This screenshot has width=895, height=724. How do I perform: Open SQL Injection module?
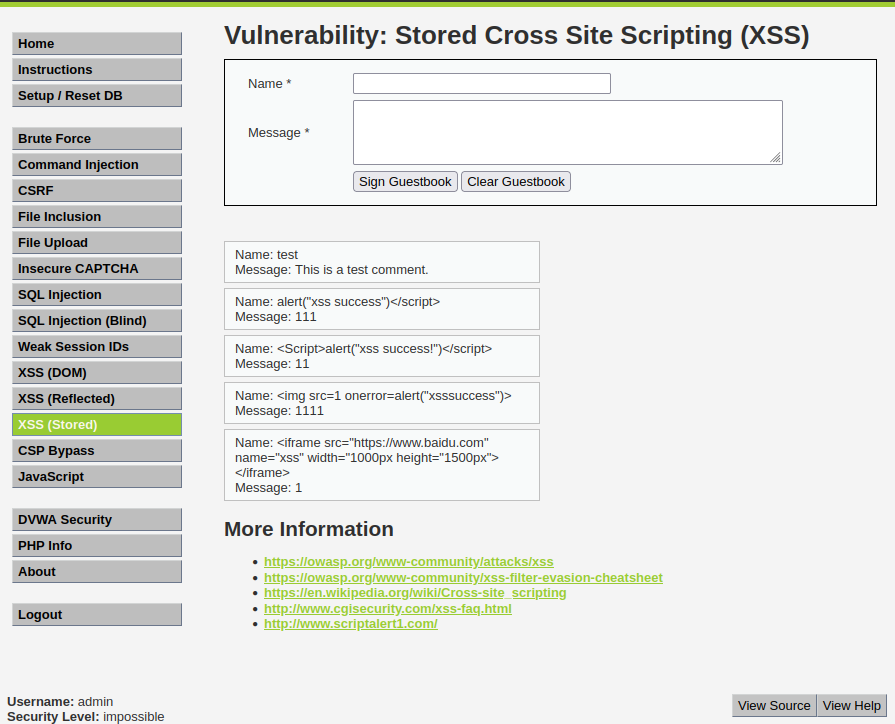coord(97,295)
